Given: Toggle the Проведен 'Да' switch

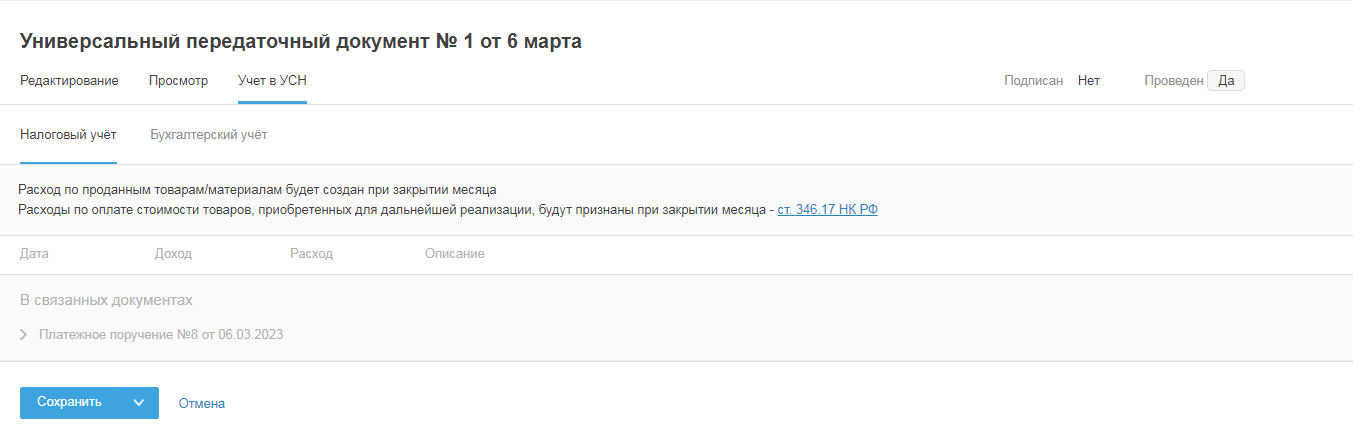Looking at the screenshot, I should click(1225, 81).
